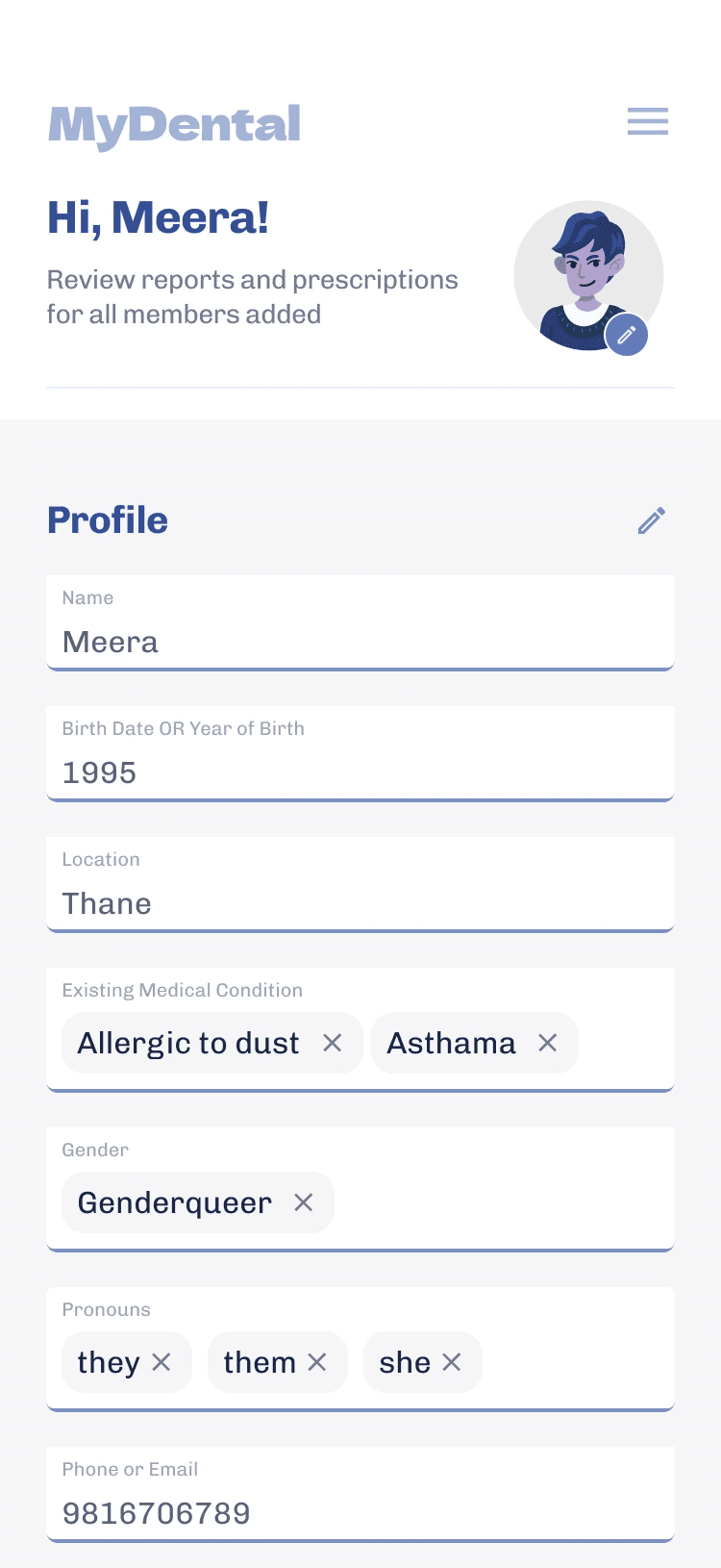Select the Allergic to dust chip label

click(x=188, y=1043)
